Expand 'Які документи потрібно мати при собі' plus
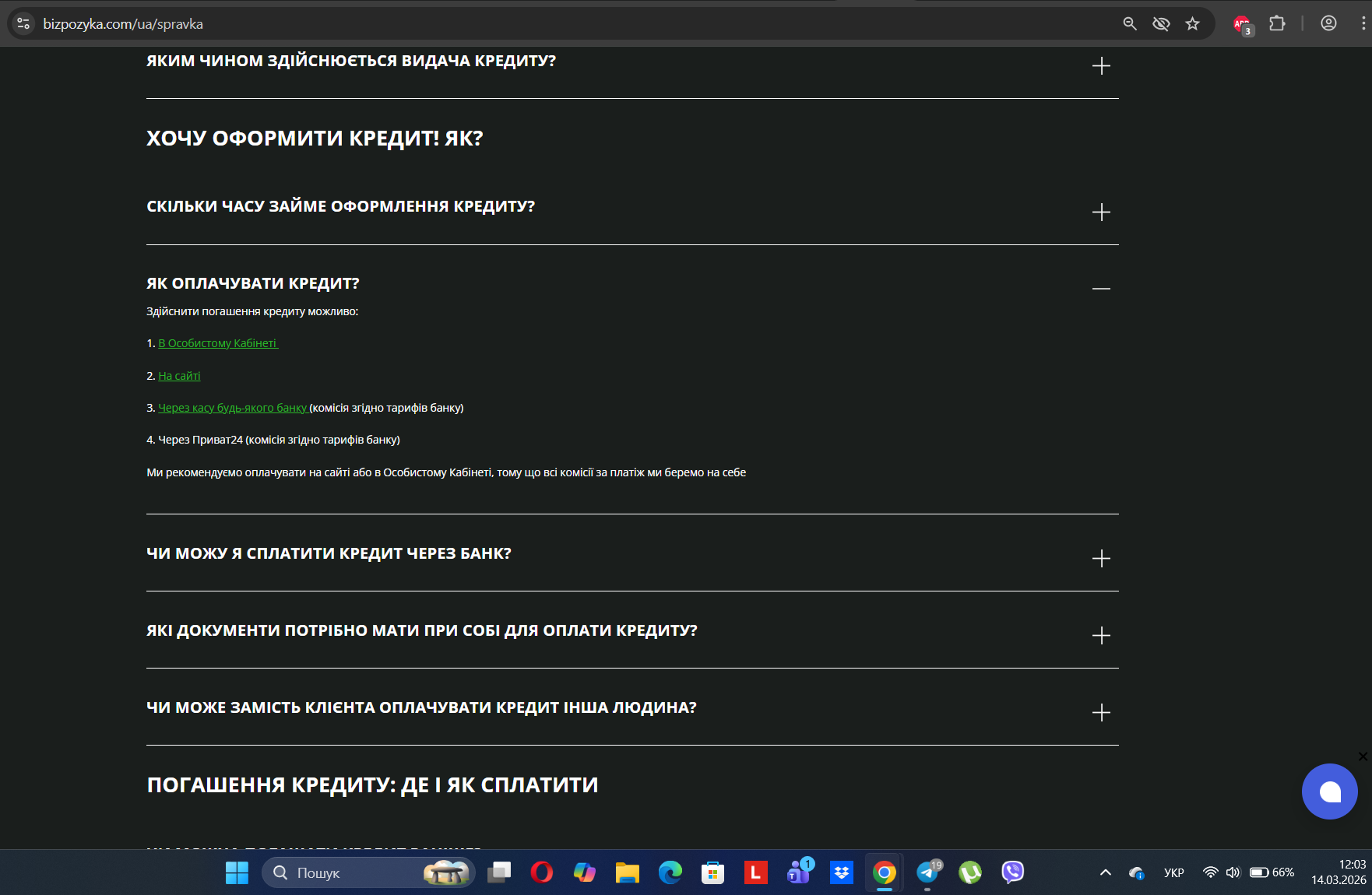This screenshot has height=895, width=1372. coord(1101,636)
